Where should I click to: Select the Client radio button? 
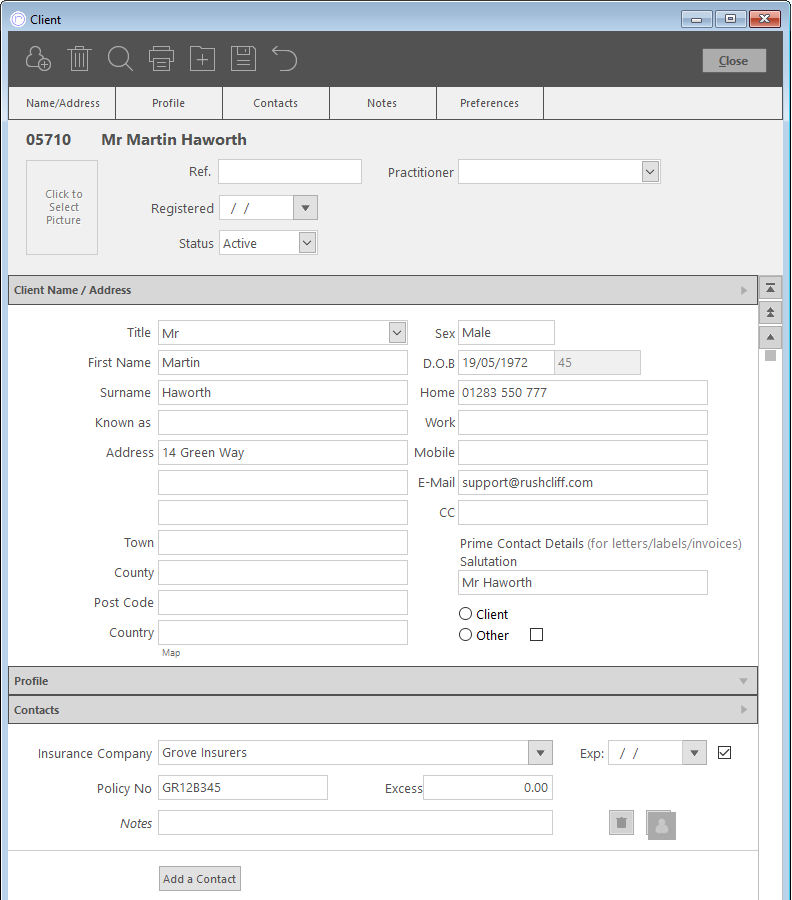coord(465,614)
